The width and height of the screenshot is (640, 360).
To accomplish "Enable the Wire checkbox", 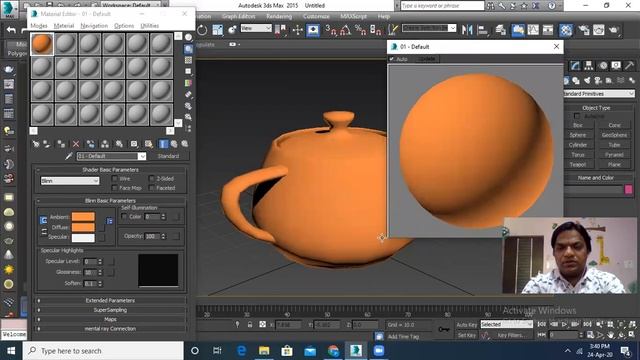I will click(115, 179).
